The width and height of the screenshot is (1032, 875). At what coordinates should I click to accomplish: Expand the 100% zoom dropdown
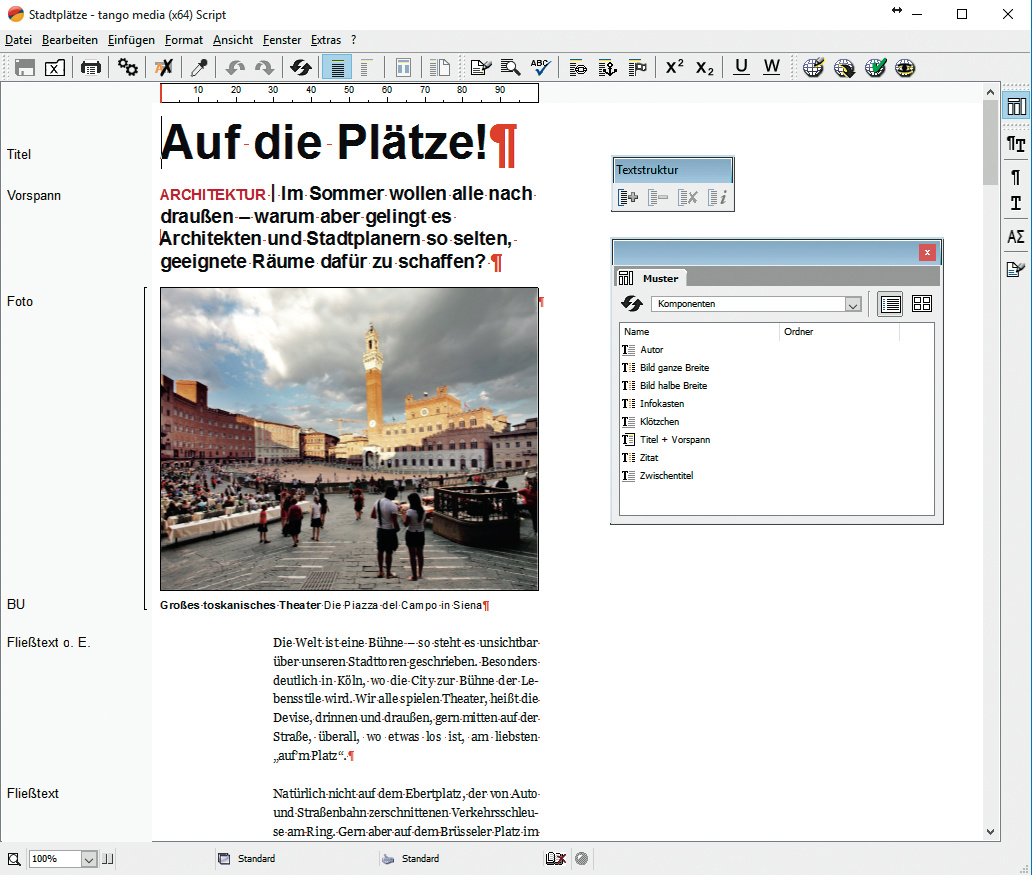pyautogui.click(x=88, y=859)
